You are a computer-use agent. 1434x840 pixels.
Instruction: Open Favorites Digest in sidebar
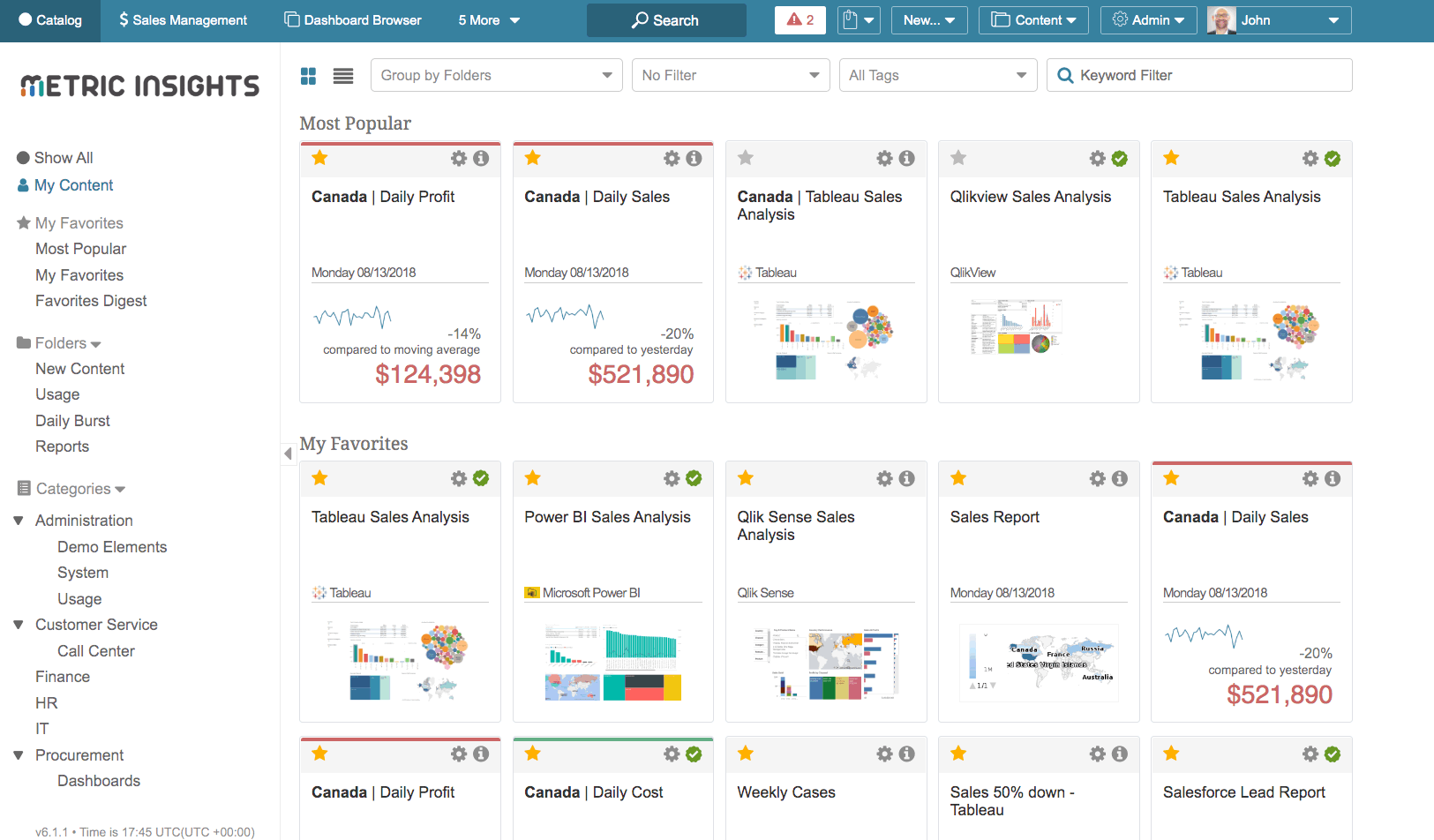(x=91, y=301)
